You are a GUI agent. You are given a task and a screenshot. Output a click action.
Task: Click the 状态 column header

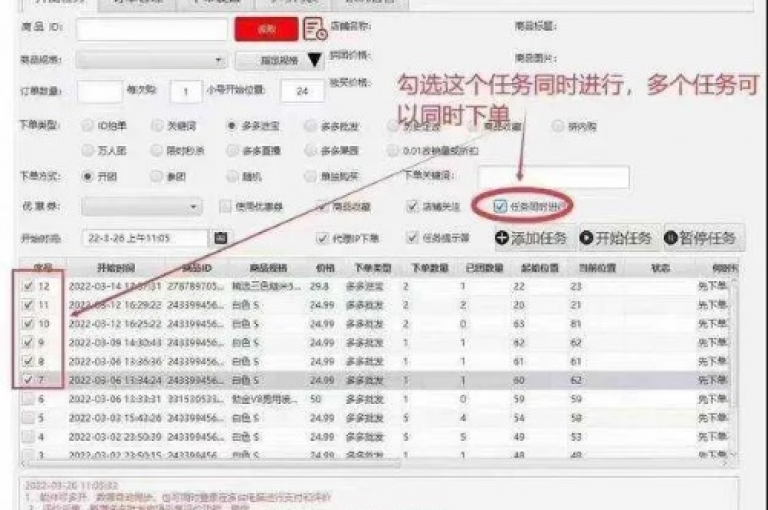tap(660, 267)
